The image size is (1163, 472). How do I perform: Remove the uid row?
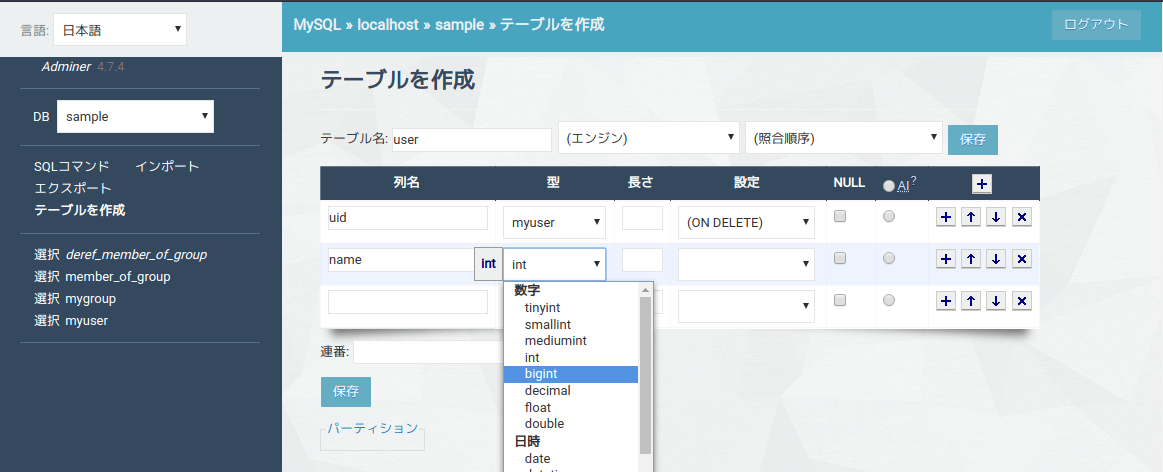1021,217
